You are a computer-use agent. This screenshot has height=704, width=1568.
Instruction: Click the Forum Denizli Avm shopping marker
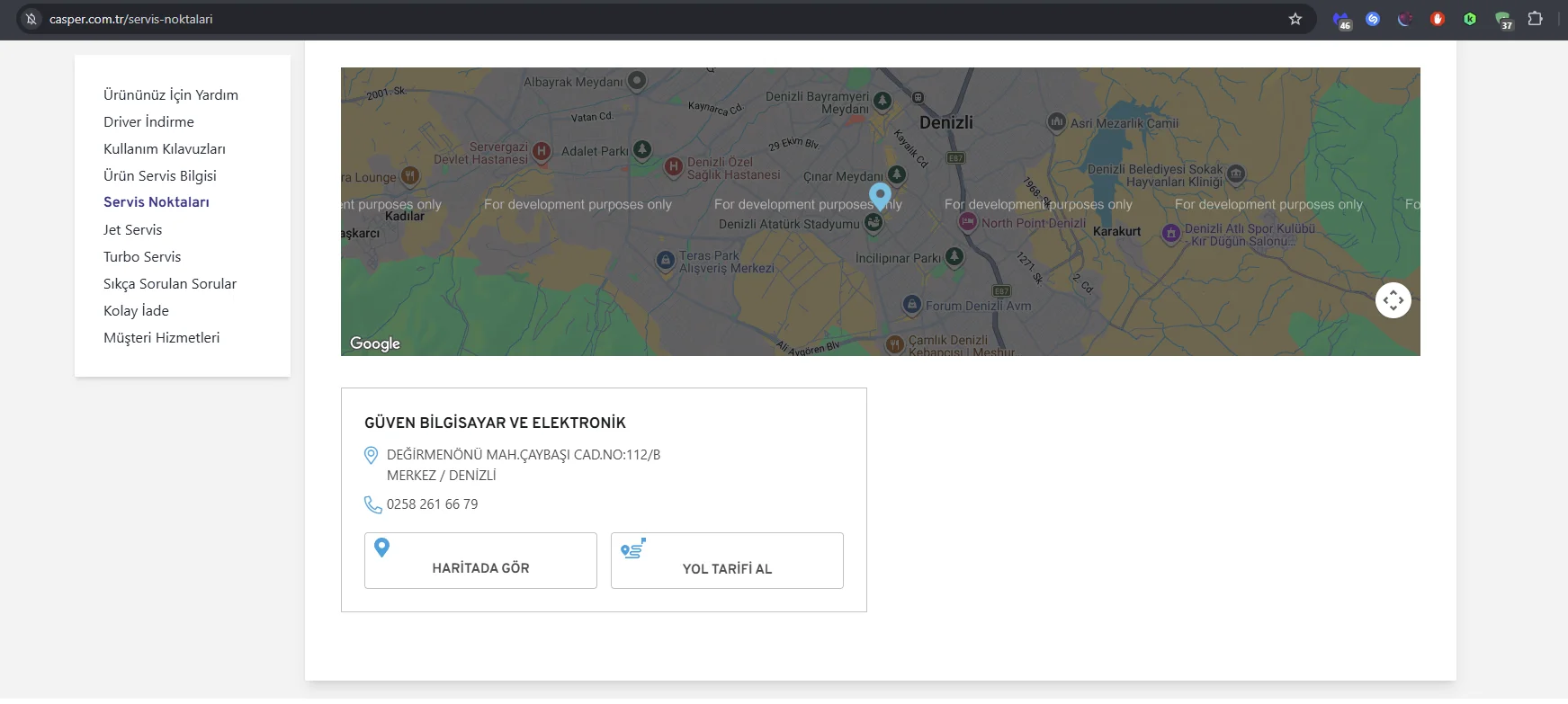click(x=912, y=305)
